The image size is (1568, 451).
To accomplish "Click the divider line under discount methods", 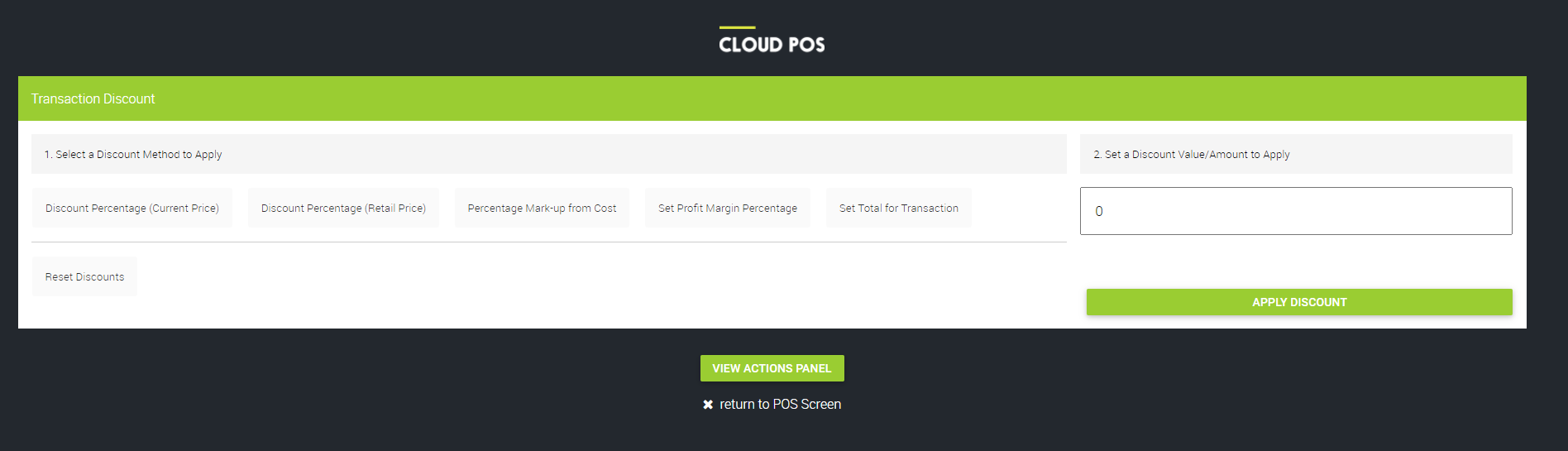I will (x=548, y=242).
